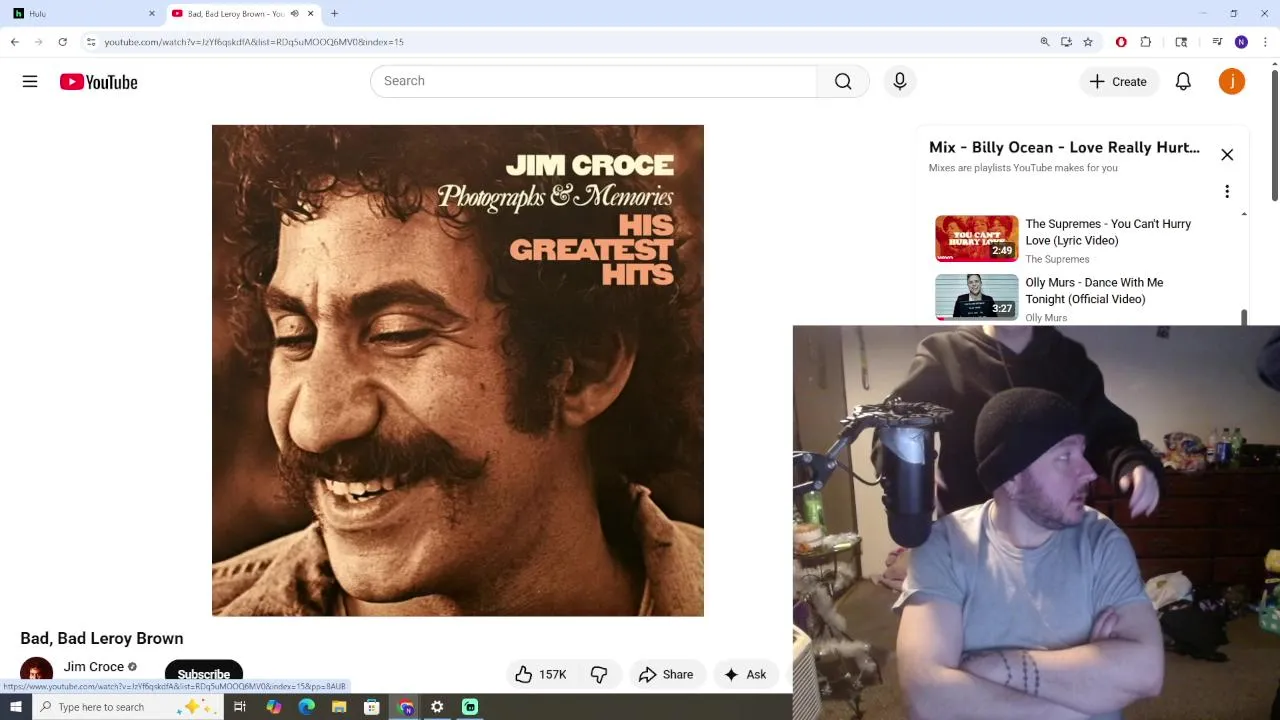Focus the YouTube search field
Viewport: 1280px width, 720px height.
point(594,81)
